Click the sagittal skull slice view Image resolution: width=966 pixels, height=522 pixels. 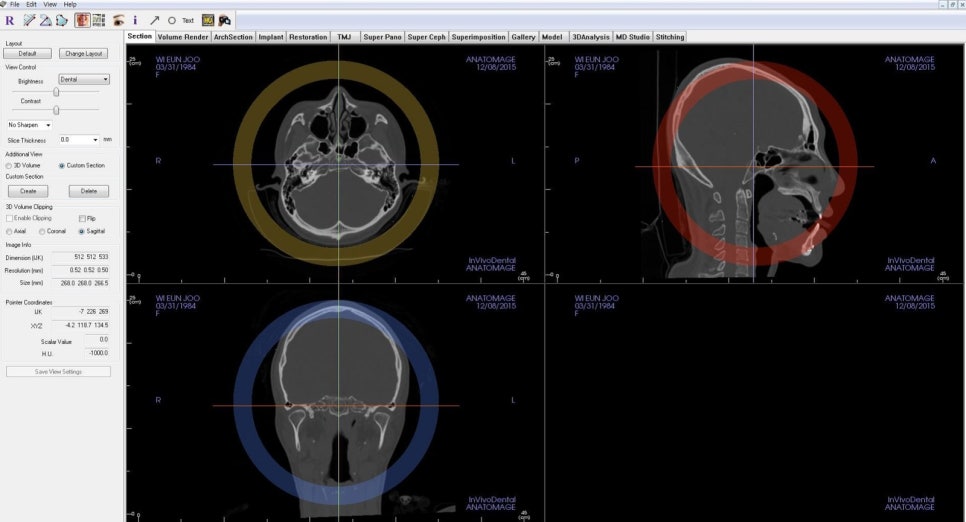tap(754, 165)
